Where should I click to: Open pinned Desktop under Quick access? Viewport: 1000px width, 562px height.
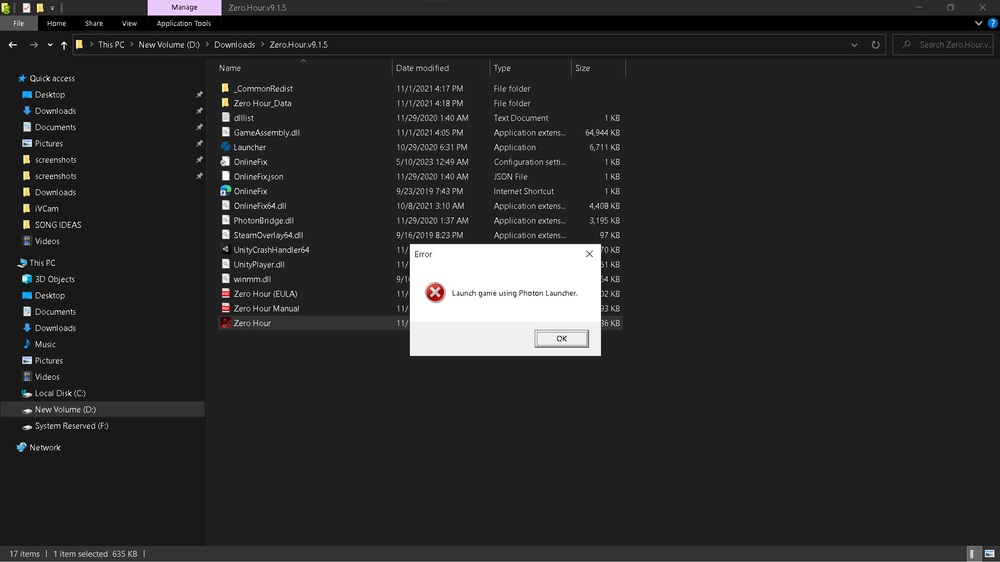(50, 94)
